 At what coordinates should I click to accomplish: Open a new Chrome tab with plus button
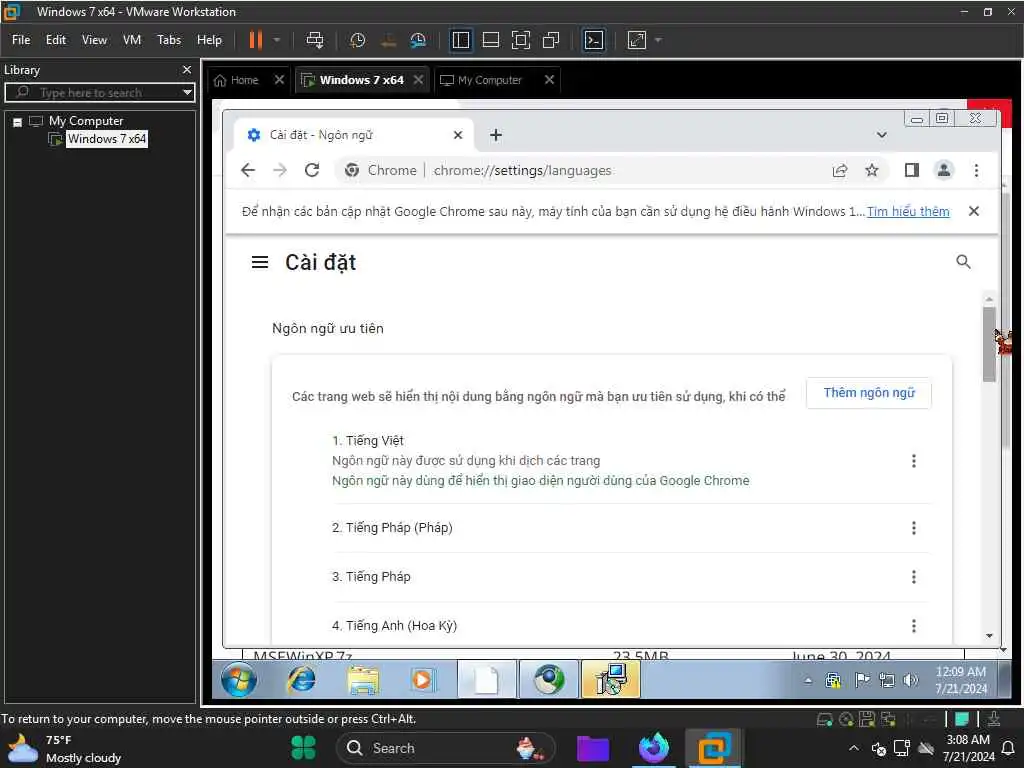[x=496, y=135]
